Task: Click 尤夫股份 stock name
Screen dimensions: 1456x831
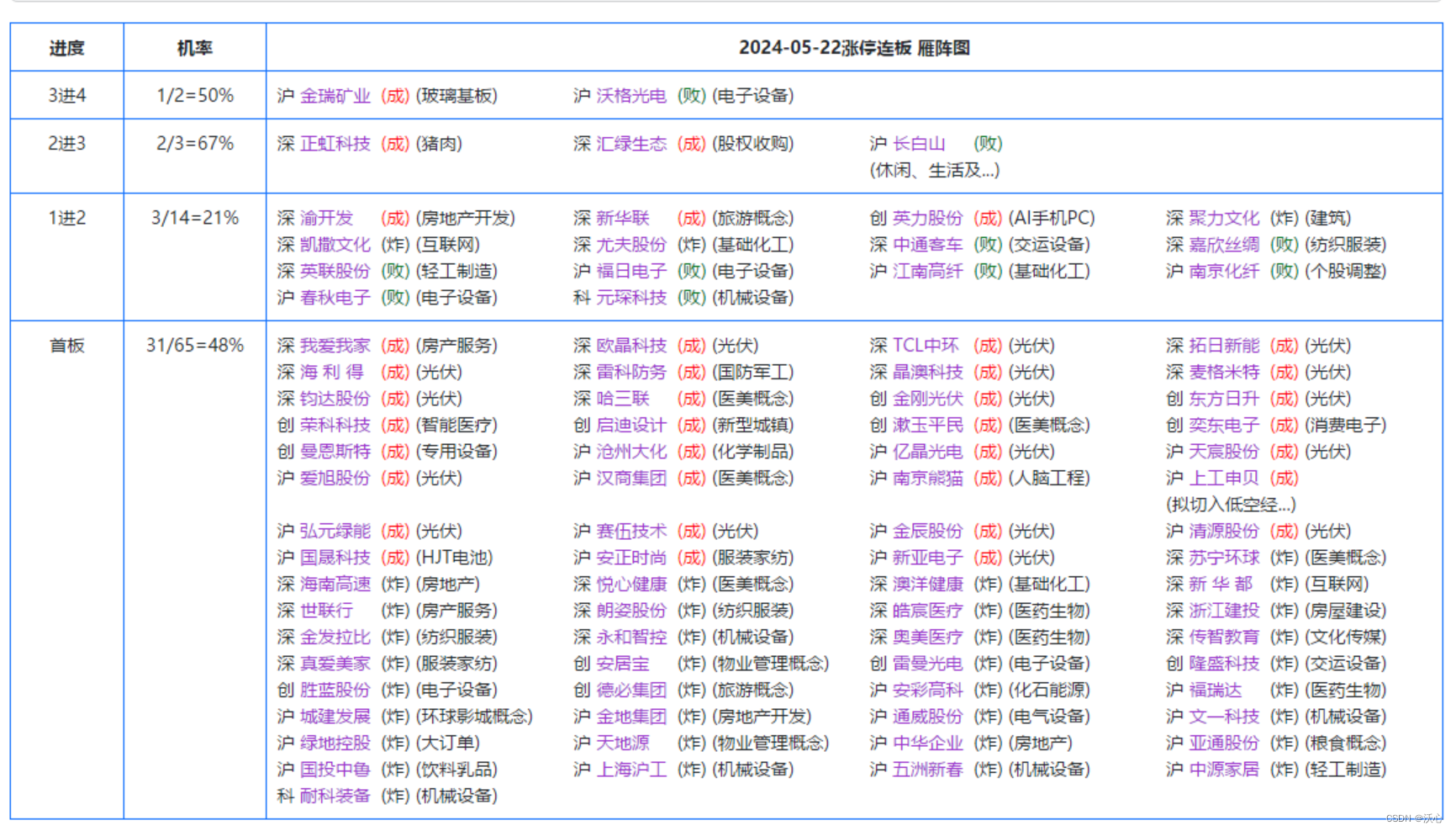Action: point(631,245)
